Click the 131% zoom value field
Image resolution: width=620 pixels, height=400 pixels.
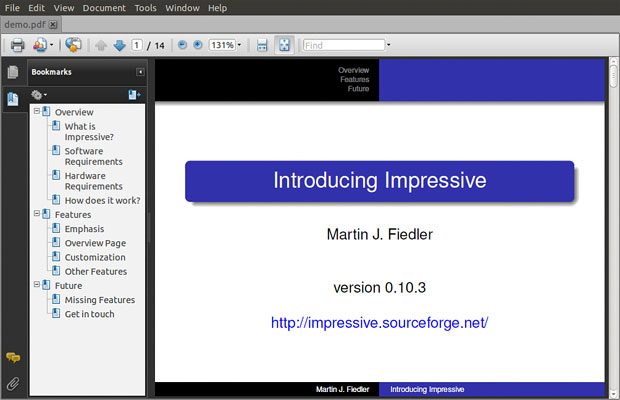pos(222,45)
